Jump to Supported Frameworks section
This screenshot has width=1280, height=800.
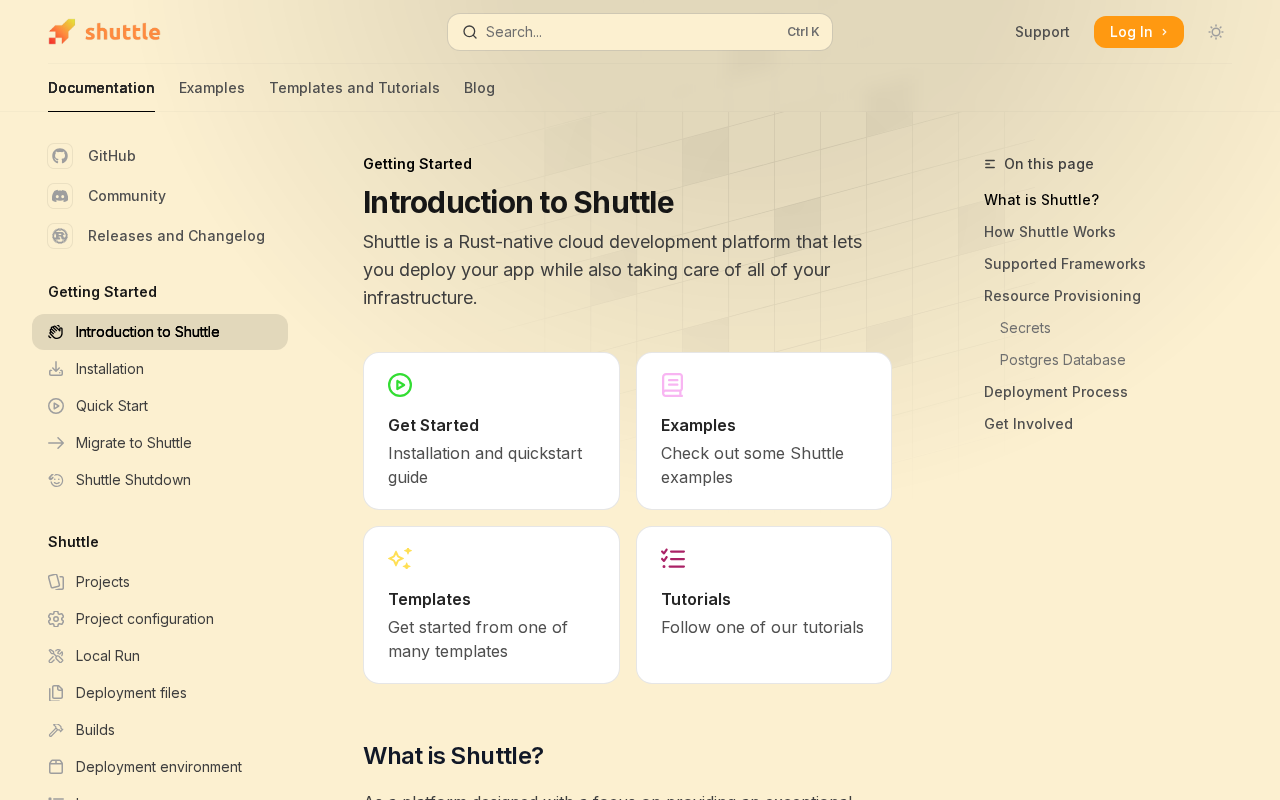[x=1065, y=264]
